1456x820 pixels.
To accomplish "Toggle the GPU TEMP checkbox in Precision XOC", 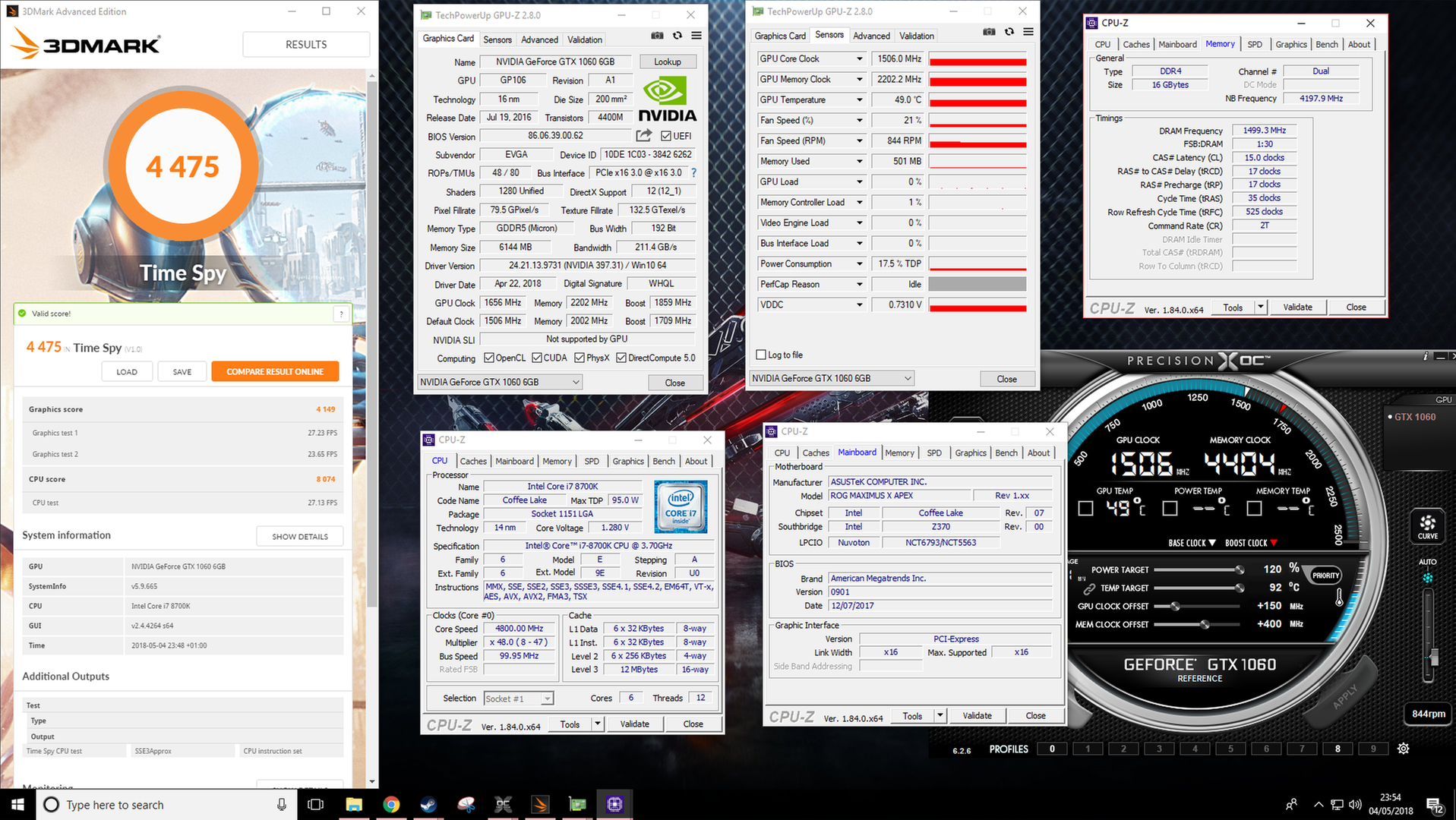I will (x=1086, y=508).
